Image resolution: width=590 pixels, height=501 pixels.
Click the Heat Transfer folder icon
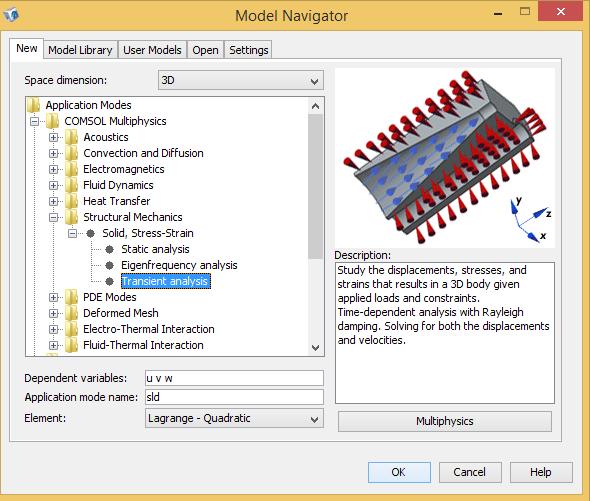tap(71, 201)
